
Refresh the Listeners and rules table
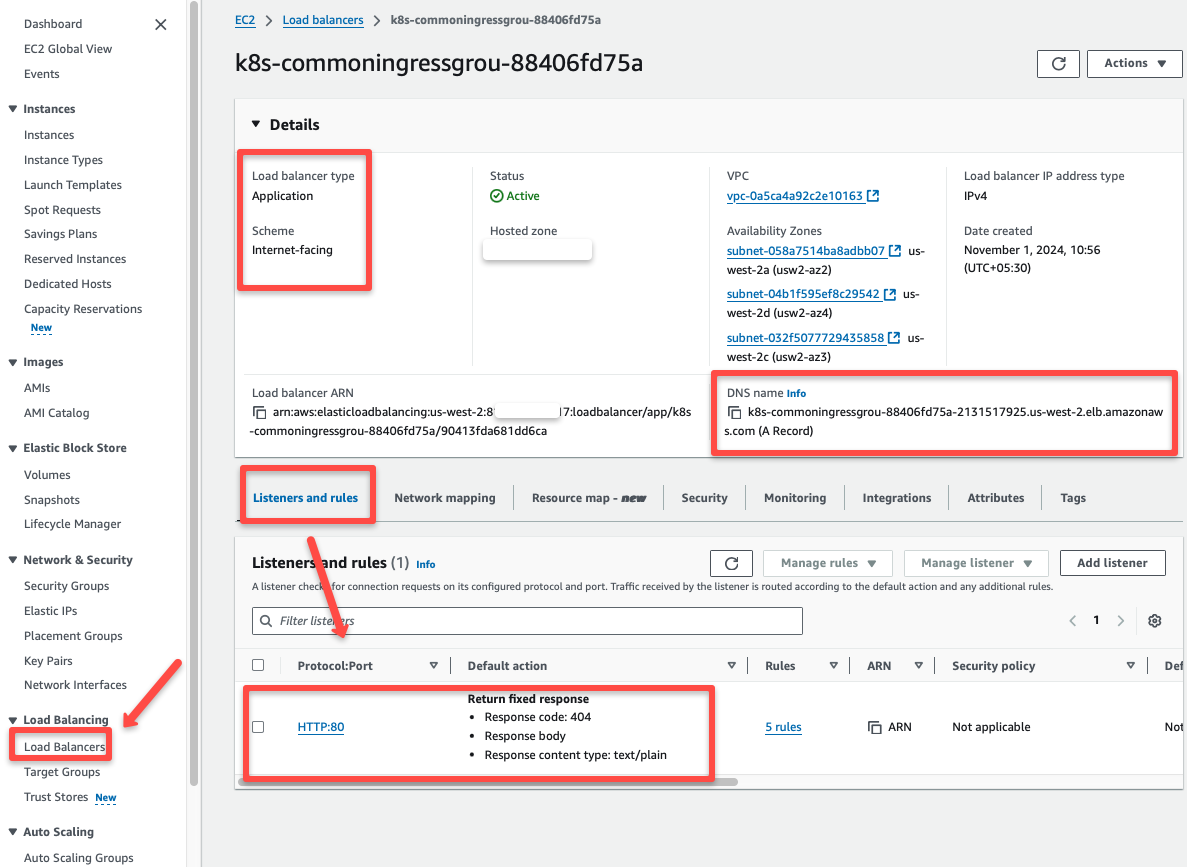[x=731, y=562]
